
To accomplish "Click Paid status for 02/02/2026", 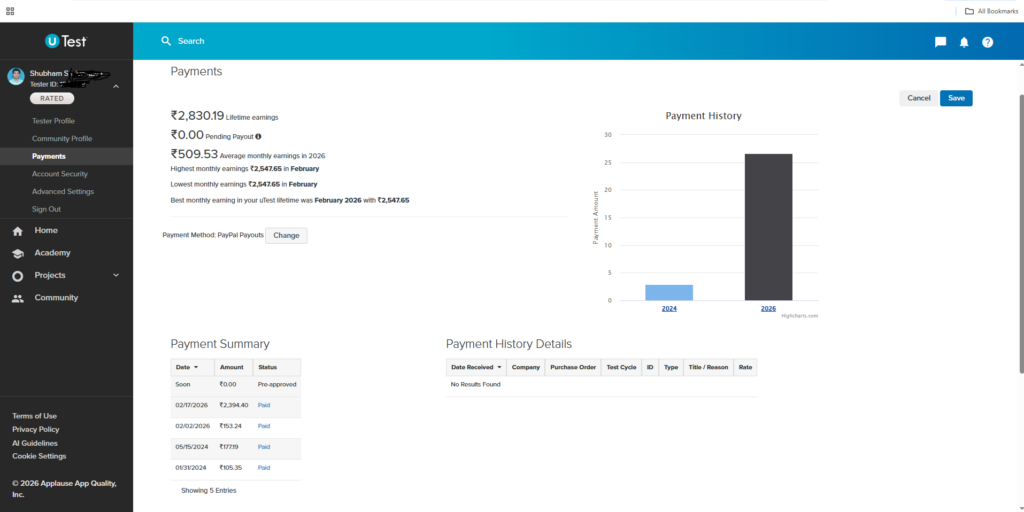I will (x=264, y=426).
